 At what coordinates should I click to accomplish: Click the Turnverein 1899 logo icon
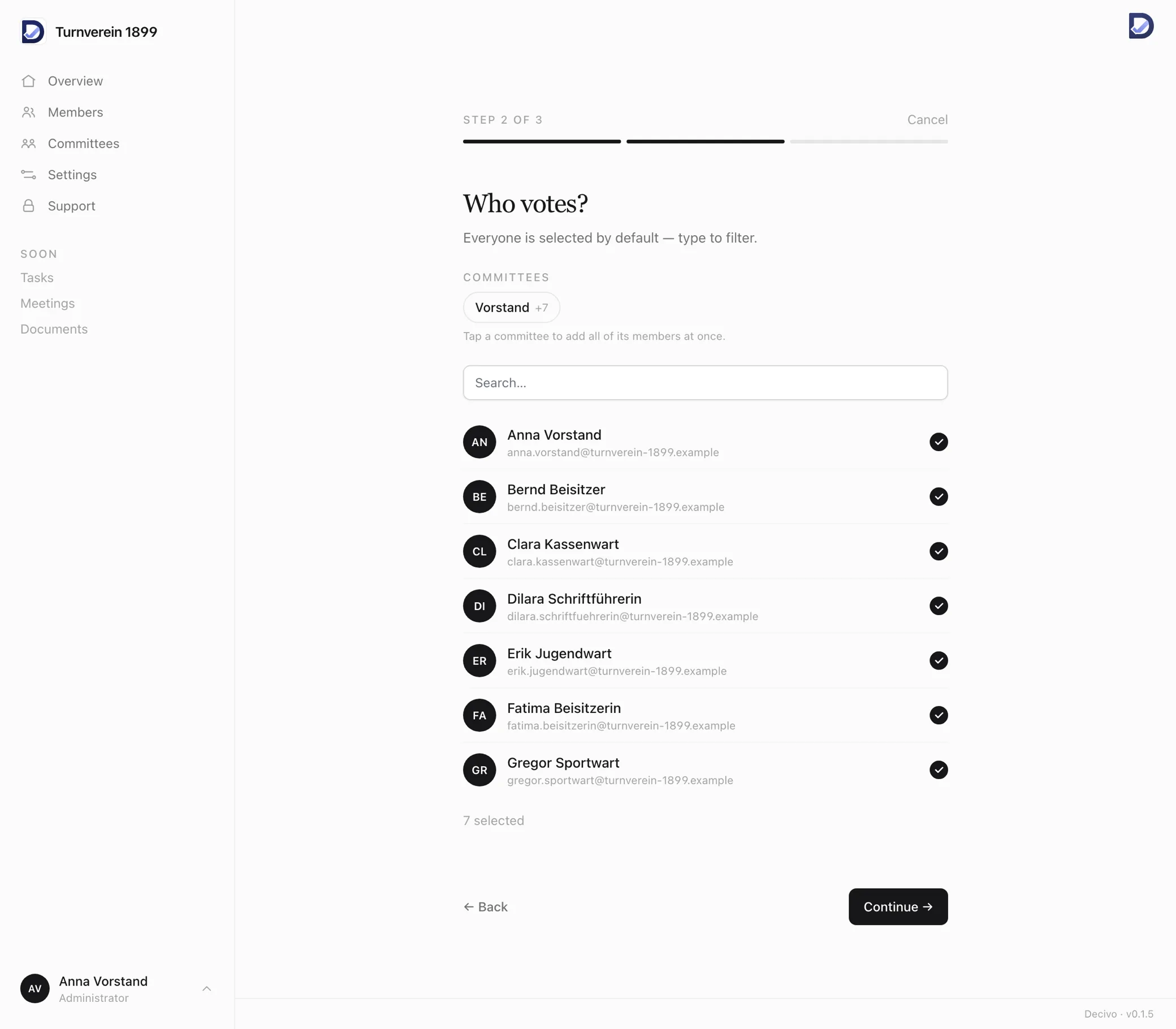tap(33, 32)
